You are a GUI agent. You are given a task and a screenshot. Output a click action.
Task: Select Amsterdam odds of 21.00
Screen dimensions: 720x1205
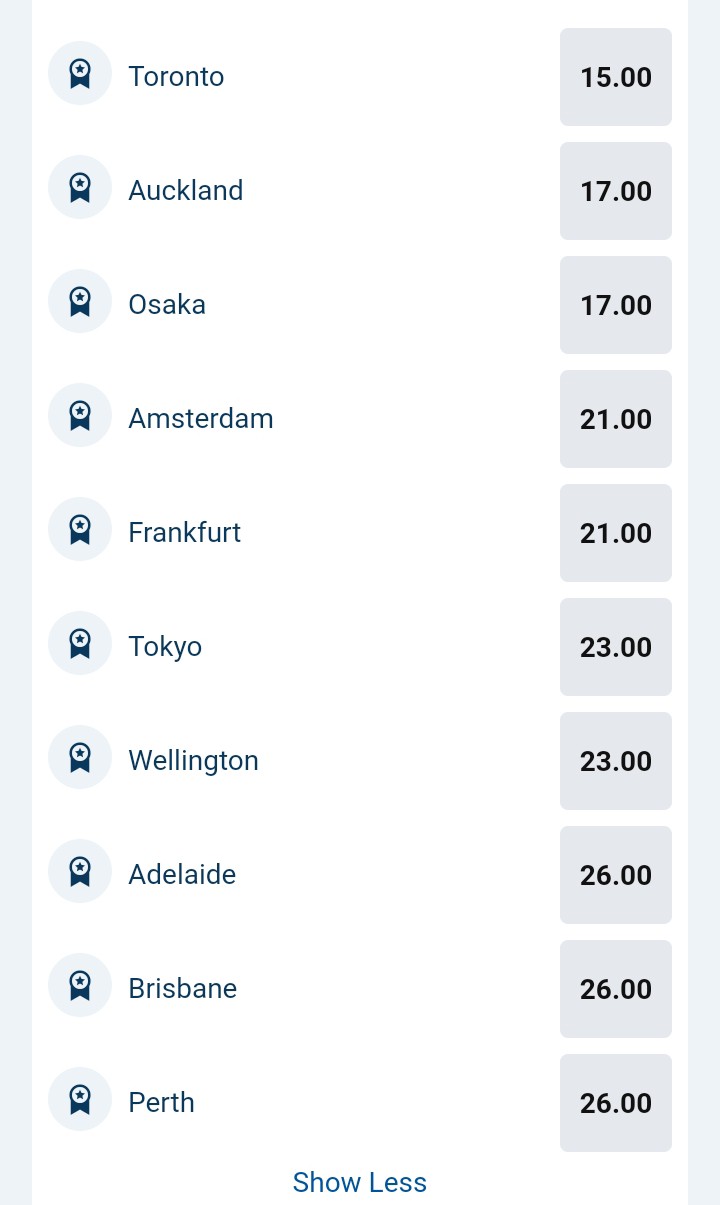(x=616, y=419)
